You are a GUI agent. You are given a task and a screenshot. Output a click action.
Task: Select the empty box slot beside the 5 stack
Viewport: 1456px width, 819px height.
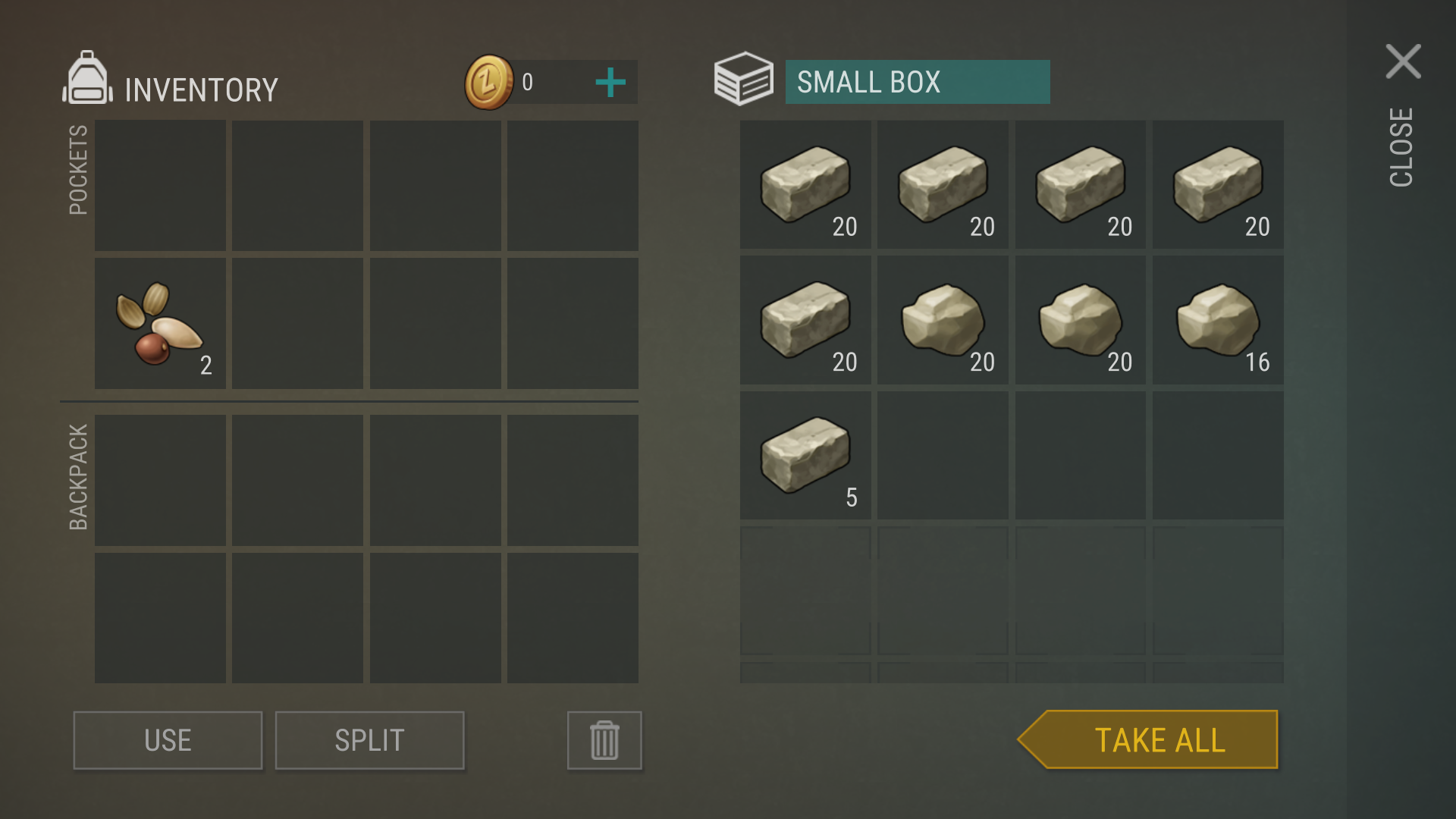click(x=943, y=456)
